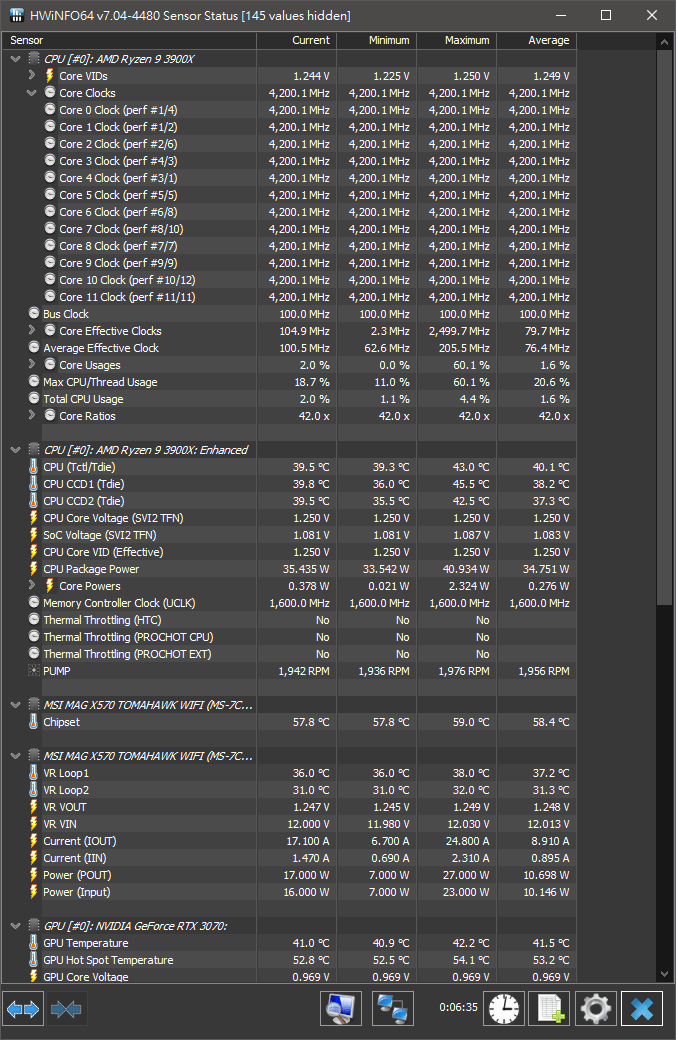Click the shrink columns arrows toolbar icon
This screenshot has width=678, height=1040.
66,1009
